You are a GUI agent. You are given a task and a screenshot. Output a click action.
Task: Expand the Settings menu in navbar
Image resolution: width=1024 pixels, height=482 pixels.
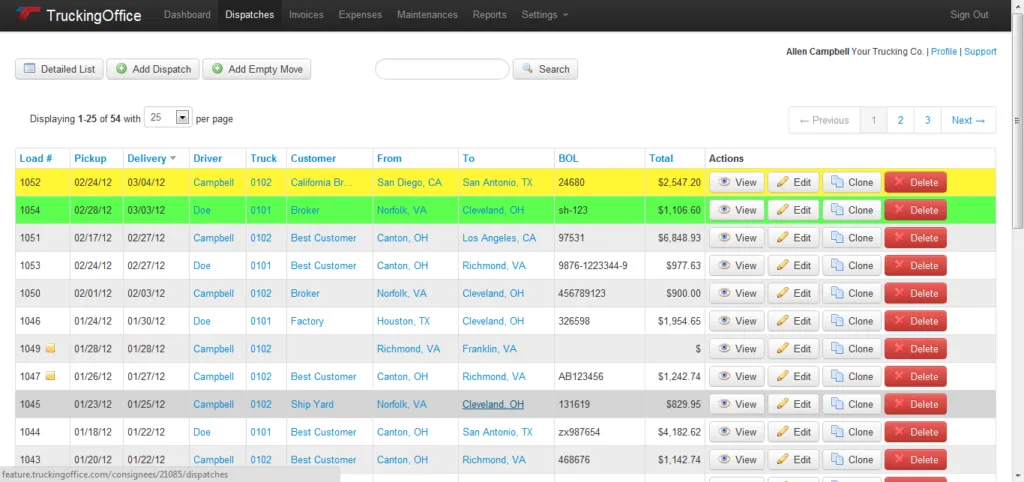pos(545,15)
